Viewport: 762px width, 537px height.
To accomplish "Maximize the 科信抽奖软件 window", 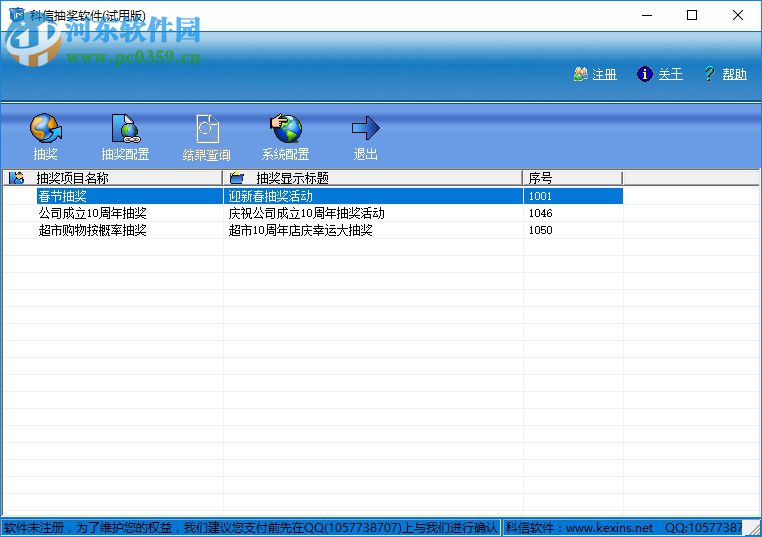I will point(692,16).
